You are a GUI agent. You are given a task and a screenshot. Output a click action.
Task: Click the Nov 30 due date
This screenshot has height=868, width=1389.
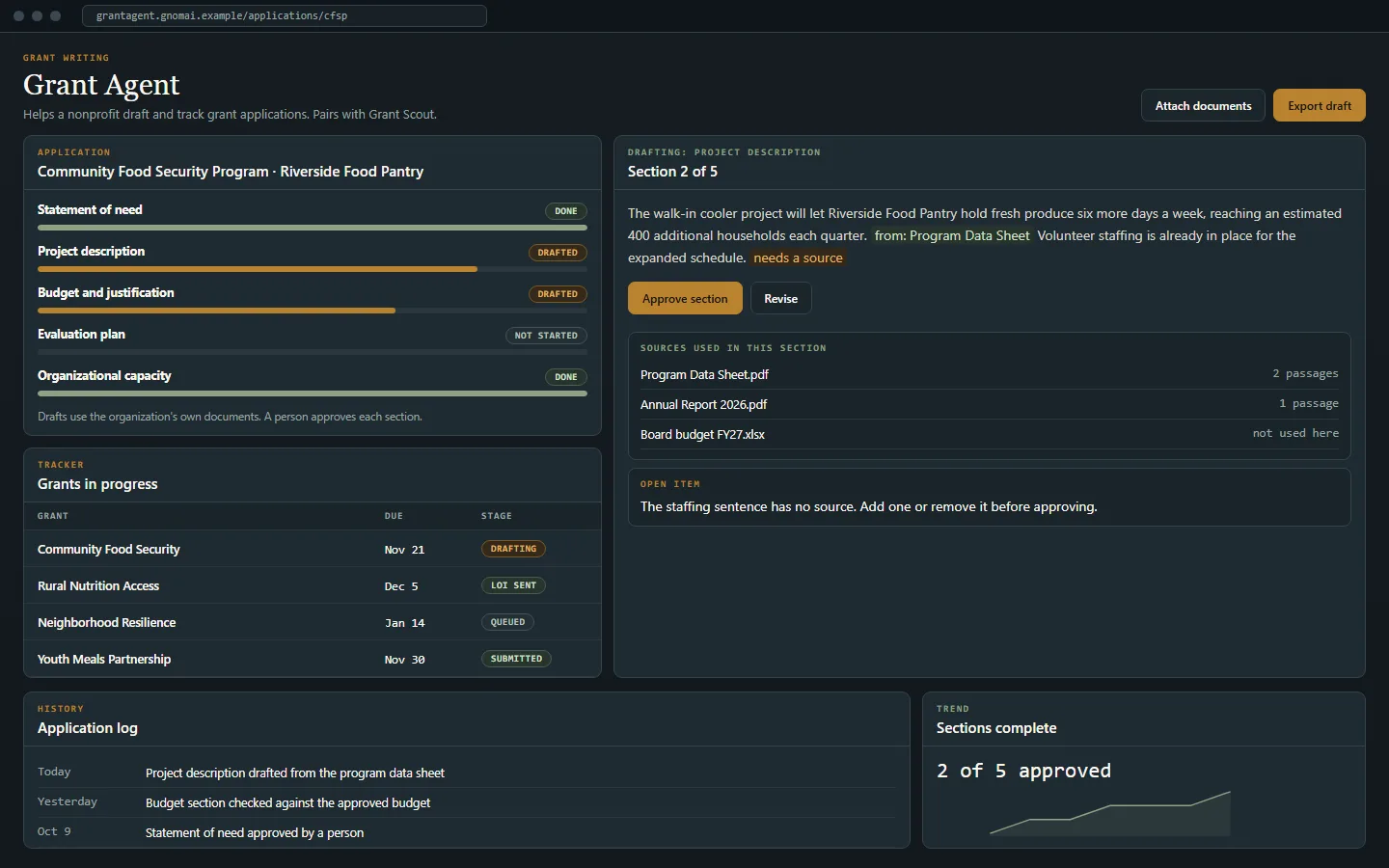[404, 660]
